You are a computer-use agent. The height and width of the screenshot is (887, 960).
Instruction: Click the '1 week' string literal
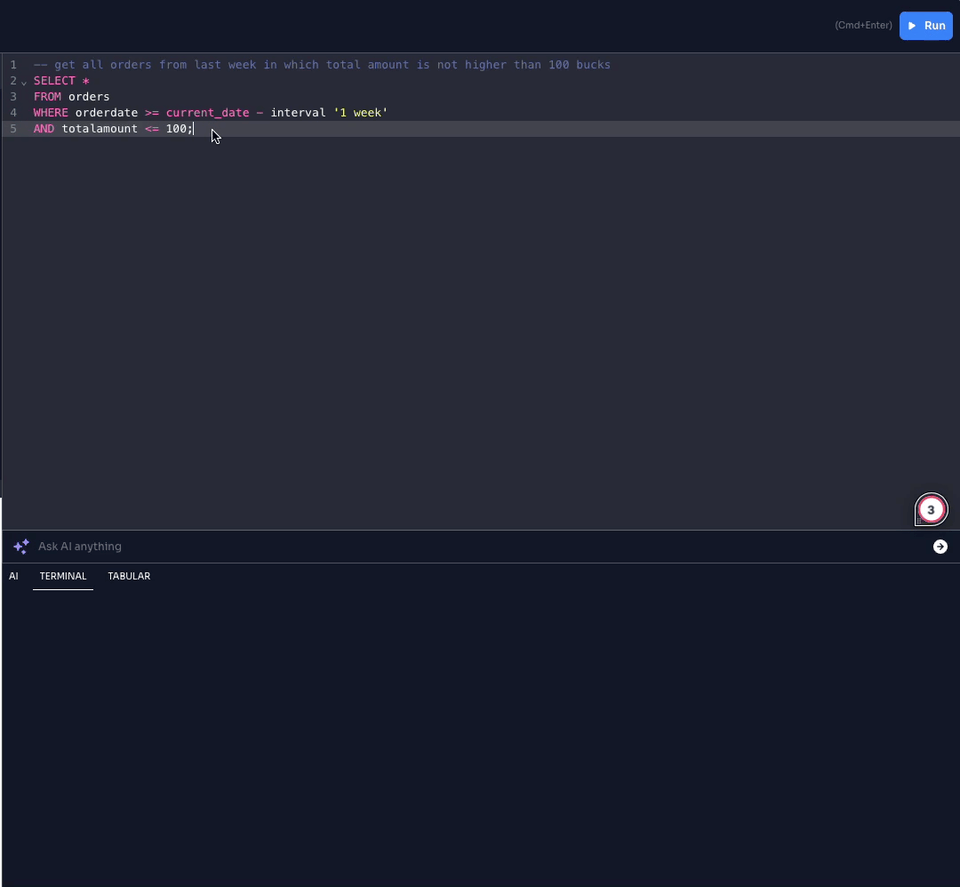pyautogui.click(x=360, y=113)
